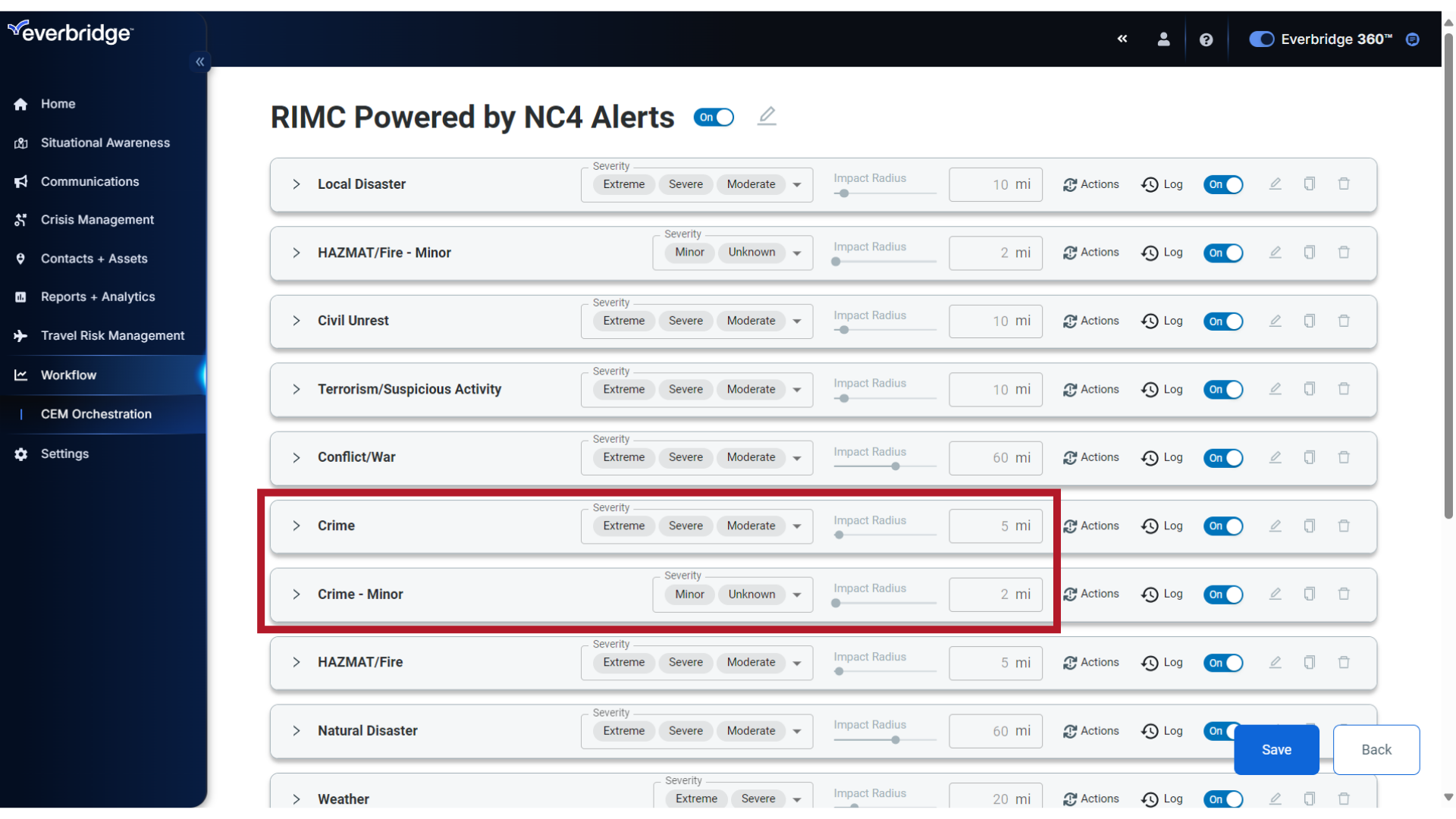Open the severity dropdown for Crime - Minor
The width and height of the screenshot is (1456, 819).
(x=797, y=594)
